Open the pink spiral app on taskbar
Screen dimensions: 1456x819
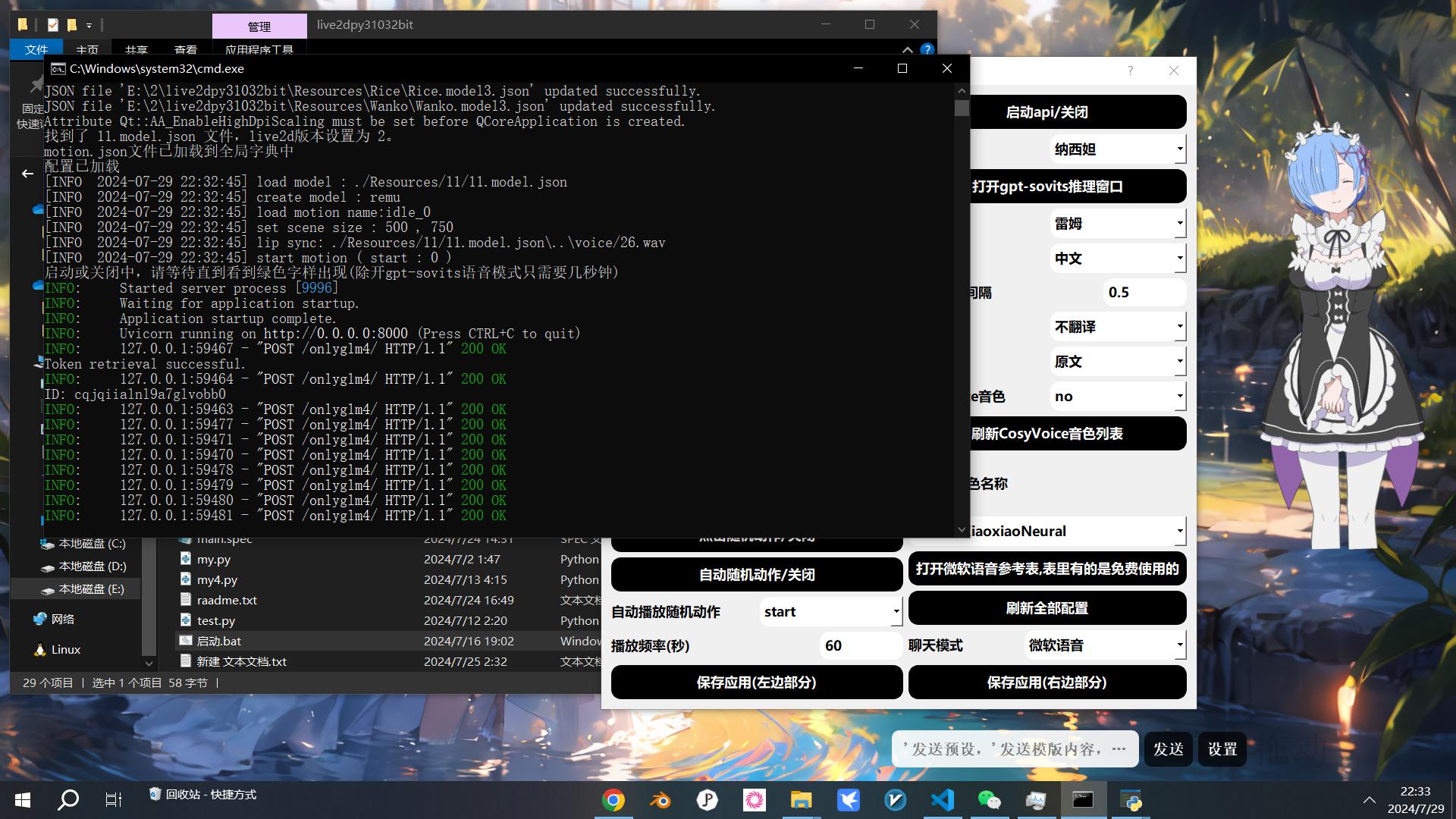coord(755,800)
